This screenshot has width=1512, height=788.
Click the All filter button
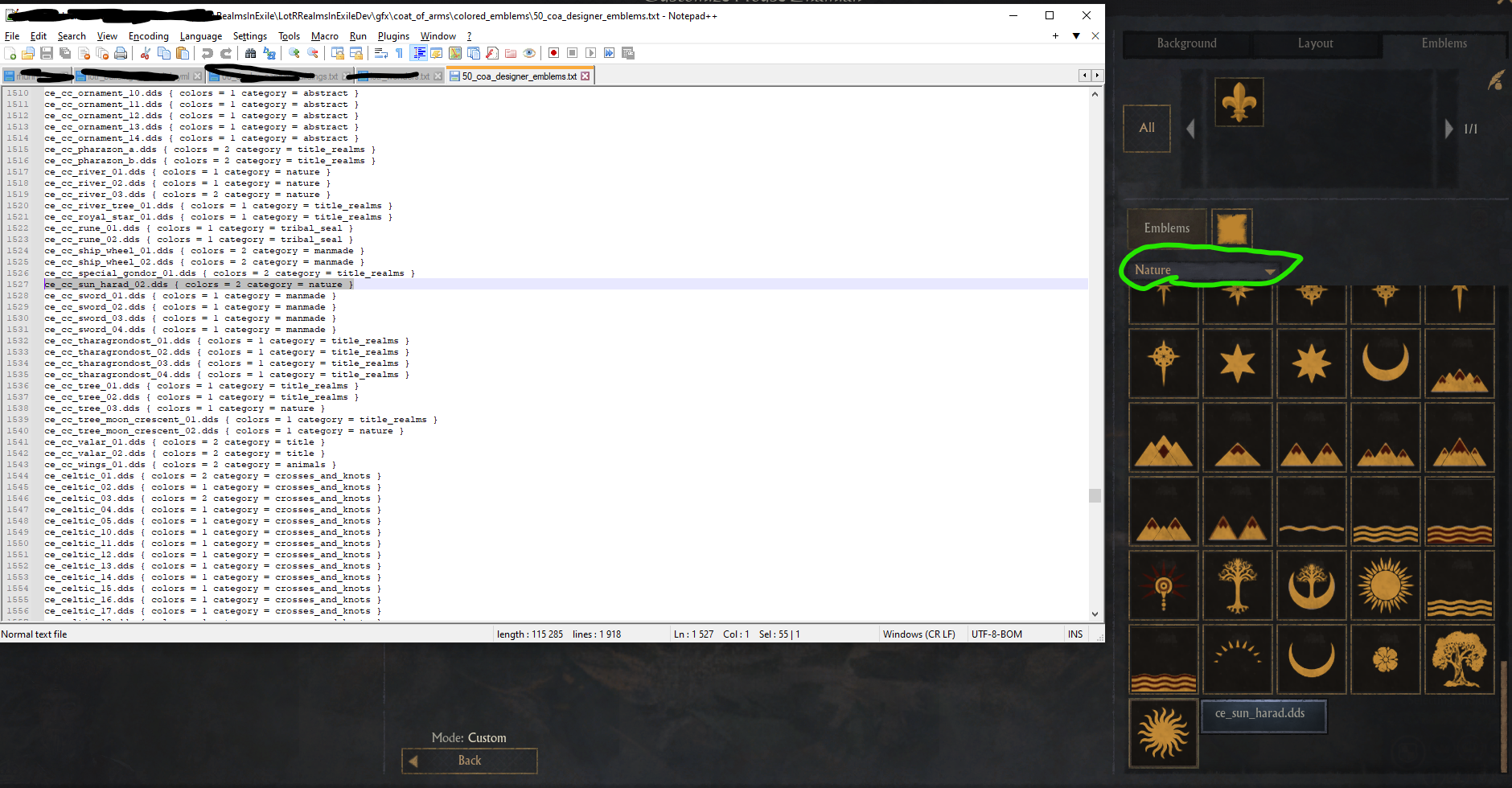(1147, 128)
